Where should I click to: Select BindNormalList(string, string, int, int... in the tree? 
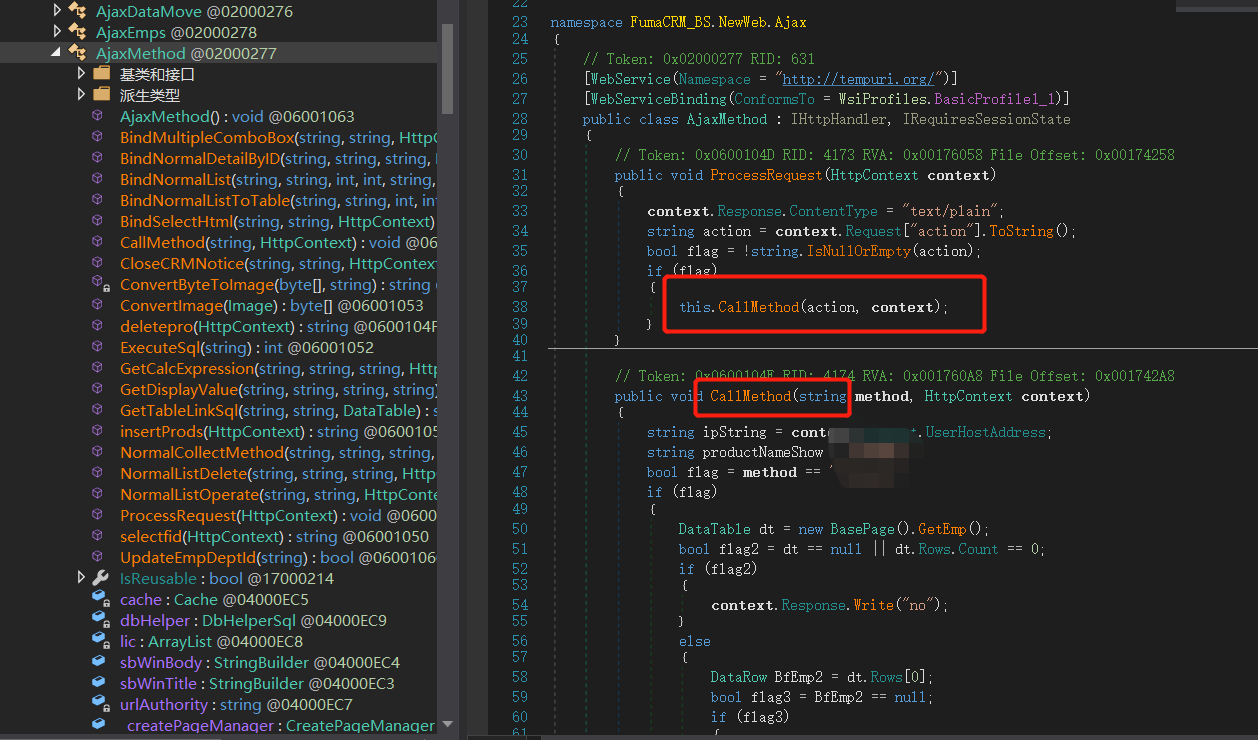pyautogui.click(x=278, y=179)
